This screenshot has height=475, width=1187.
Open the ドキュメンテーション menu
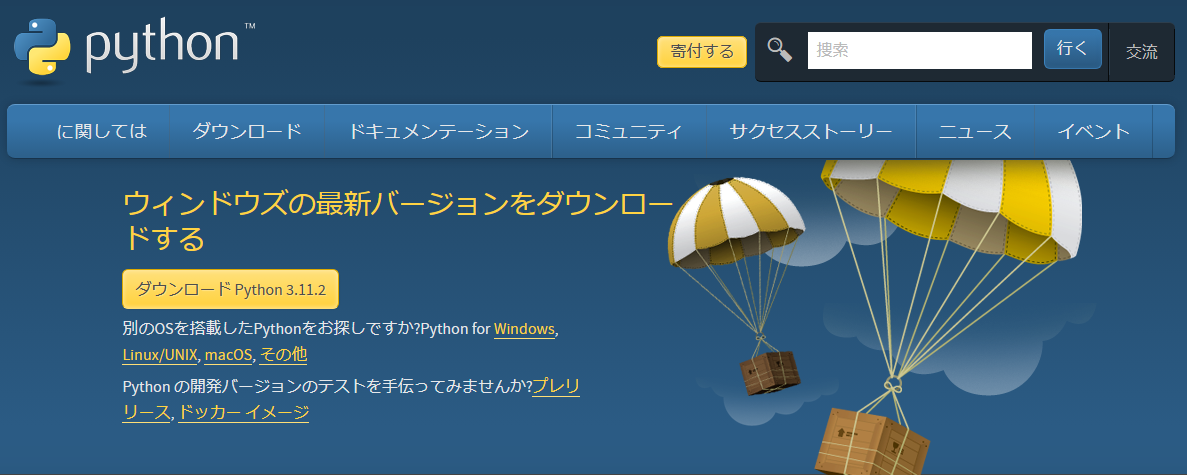pos(438,132)
